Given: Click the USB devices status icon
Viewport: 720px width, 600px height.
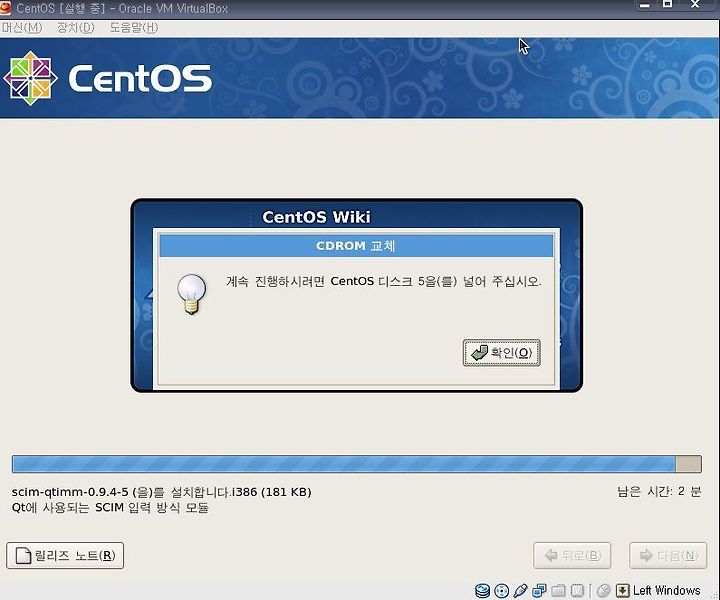Looking at the screenshot, I should (520, 590).
